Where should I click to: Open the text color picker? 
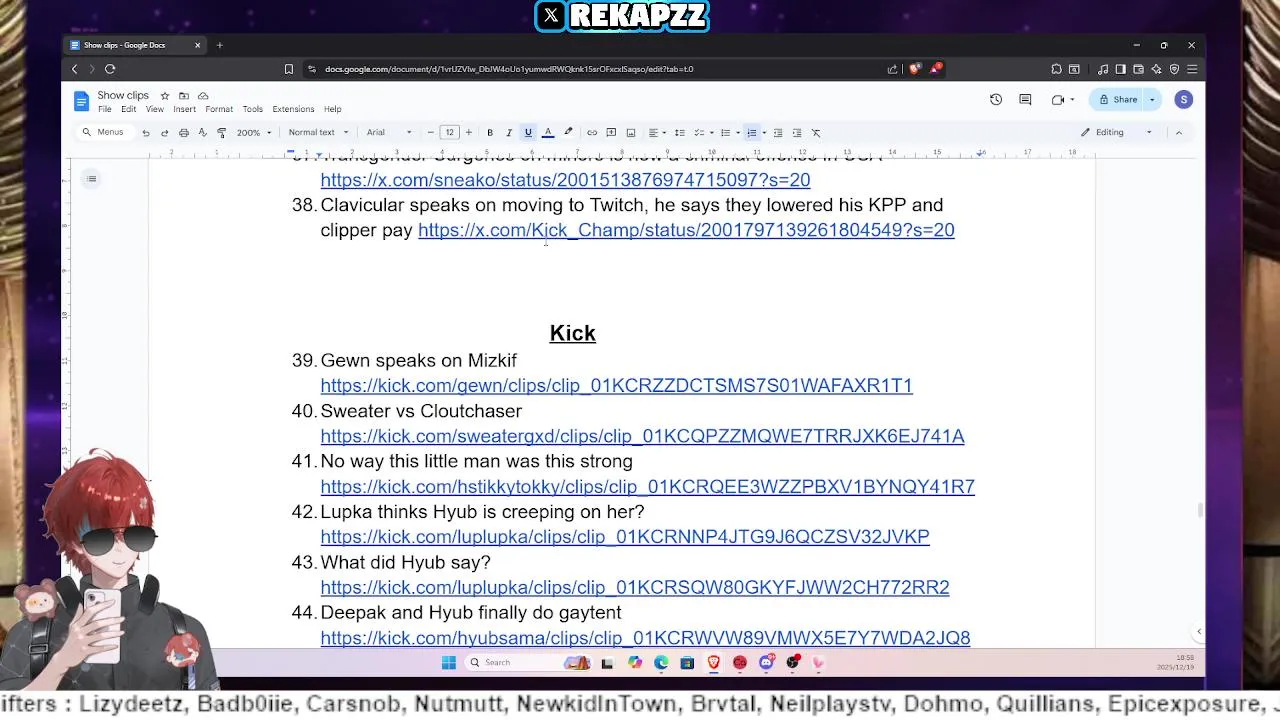point(548,133)
